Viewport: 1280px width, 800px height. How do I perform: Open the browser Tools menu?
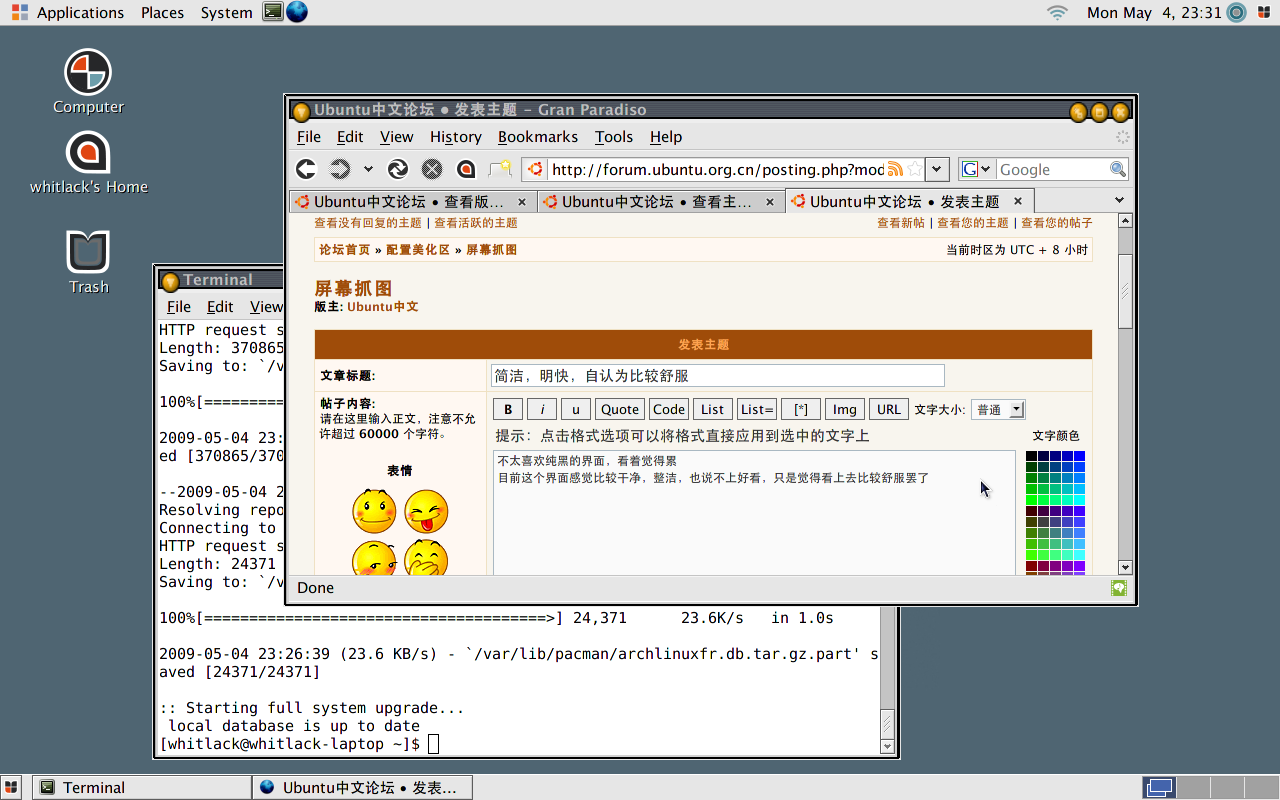tap(614, 137)
